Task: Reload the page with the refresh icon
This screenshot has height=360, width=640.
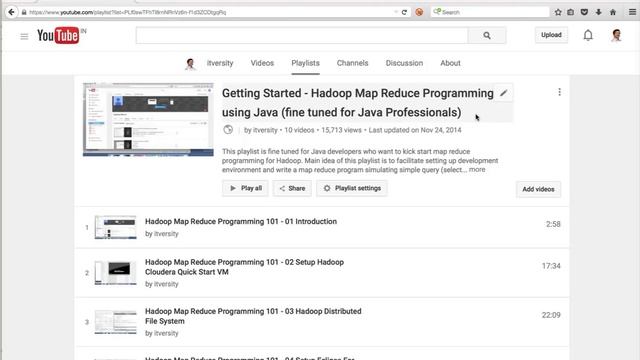Action: [404, 12]
